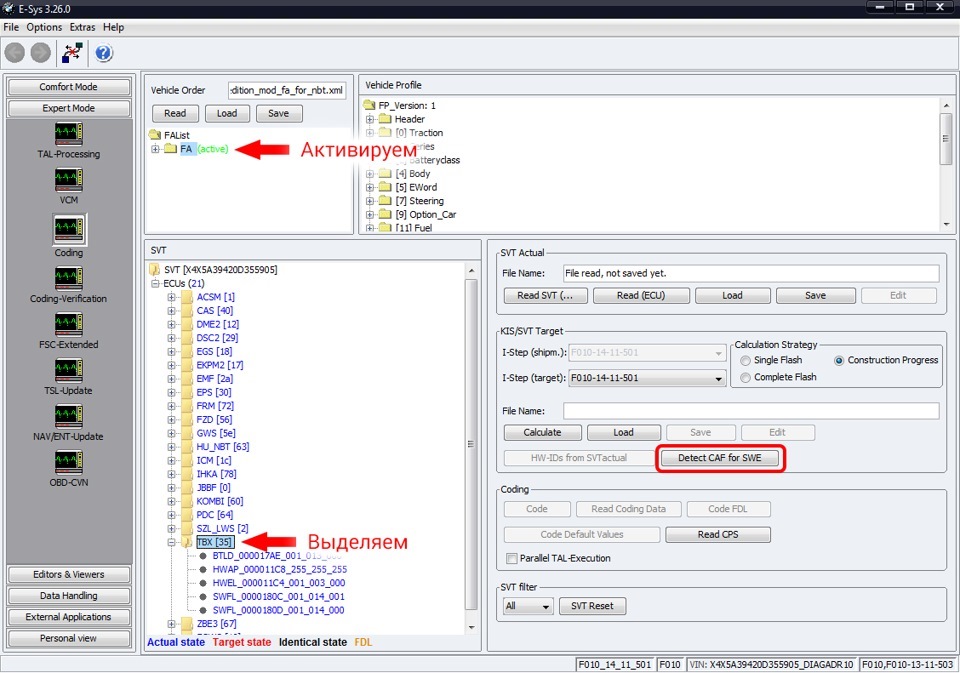Open the SVT filter All dropdown

(545, 607)
